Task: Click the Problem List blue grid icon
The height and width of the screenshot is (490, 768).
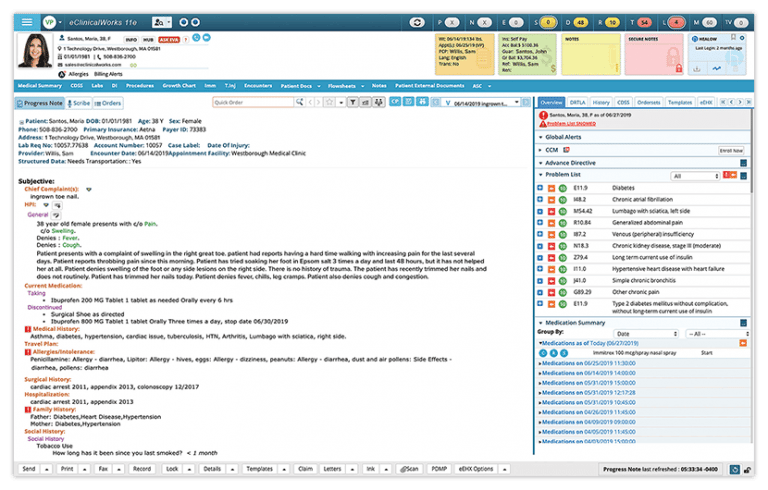Action: (744, 175)
